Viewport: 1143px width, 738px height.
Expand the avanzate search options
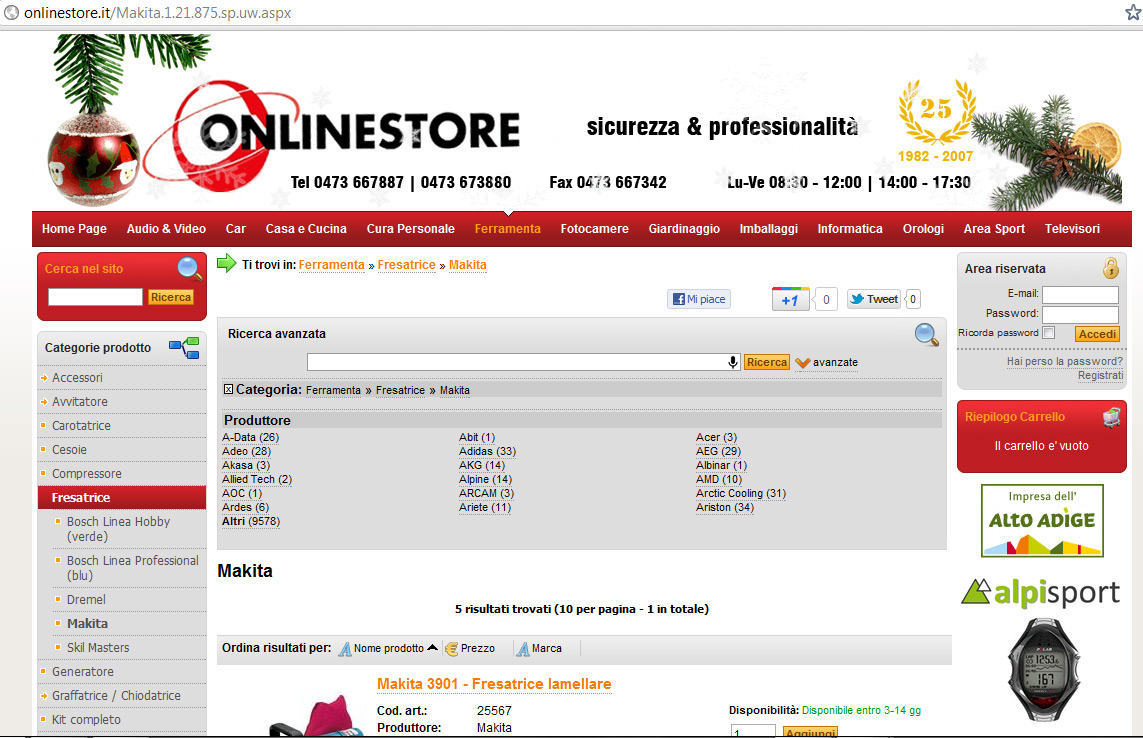click(x=827, y=362)
